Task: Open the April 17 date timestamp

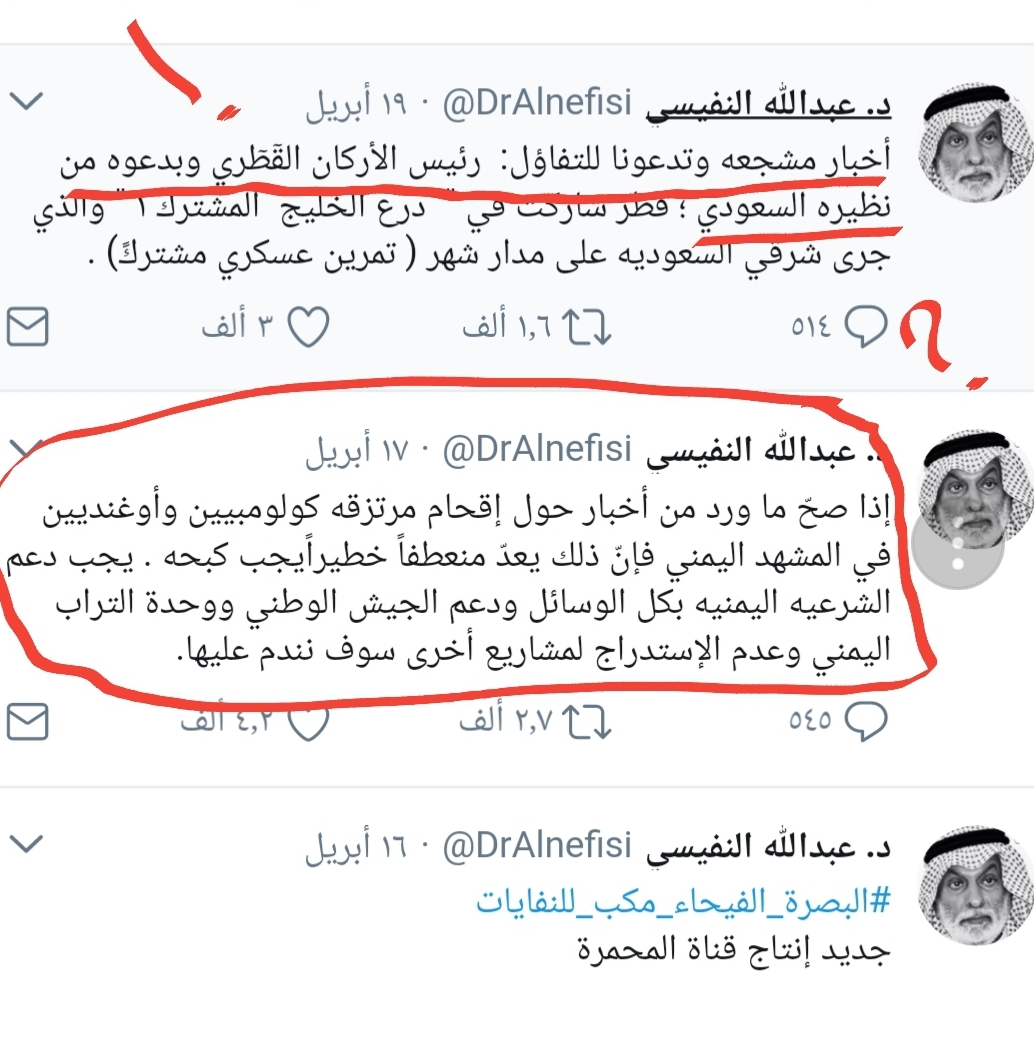Action: [x=356, y=451]
